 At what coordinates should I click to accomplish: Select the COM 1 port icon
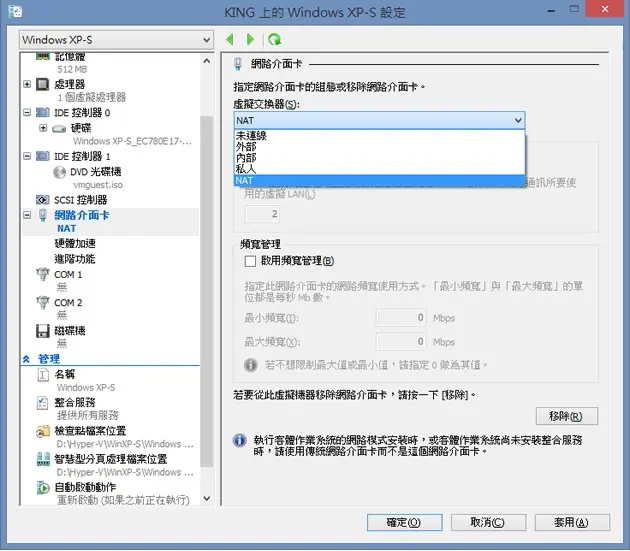pyautogui.click(x=43, y=274)
